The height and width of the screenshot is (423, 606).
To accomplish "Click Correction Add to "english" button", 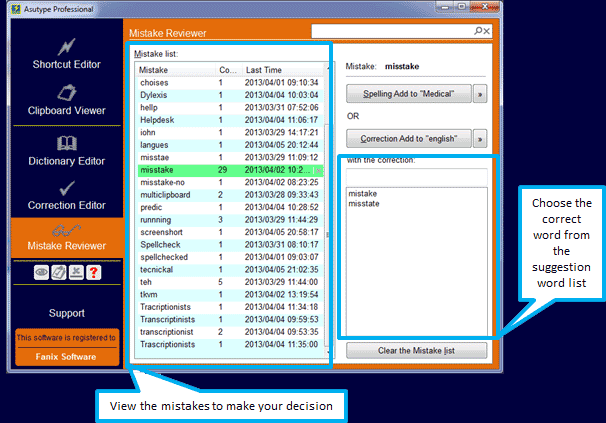I will click(408, 138).
